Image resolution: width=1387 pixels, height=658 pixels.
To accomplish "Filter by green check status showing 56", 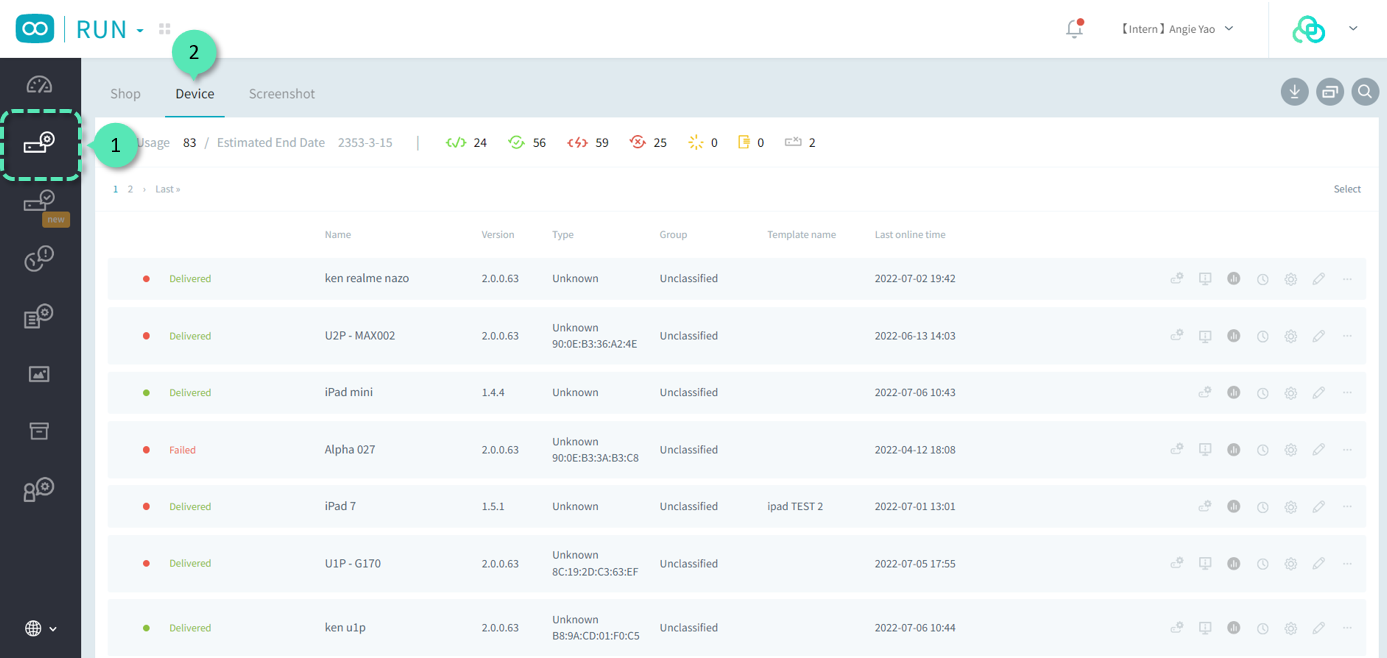I will tap(526, 143).
